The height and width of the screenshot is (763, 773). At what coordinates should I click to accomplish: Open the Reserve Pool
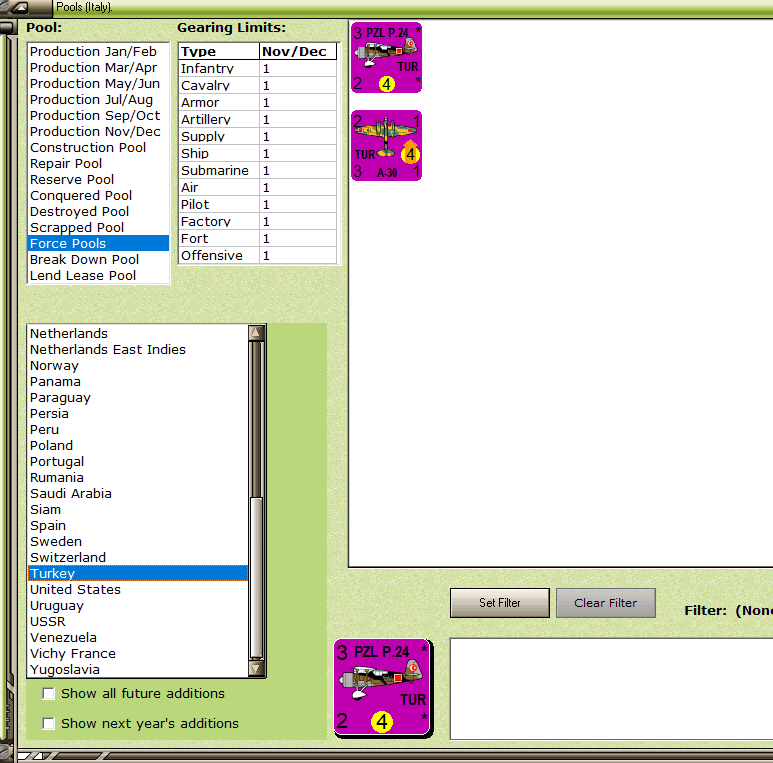(x=99, y=179)
